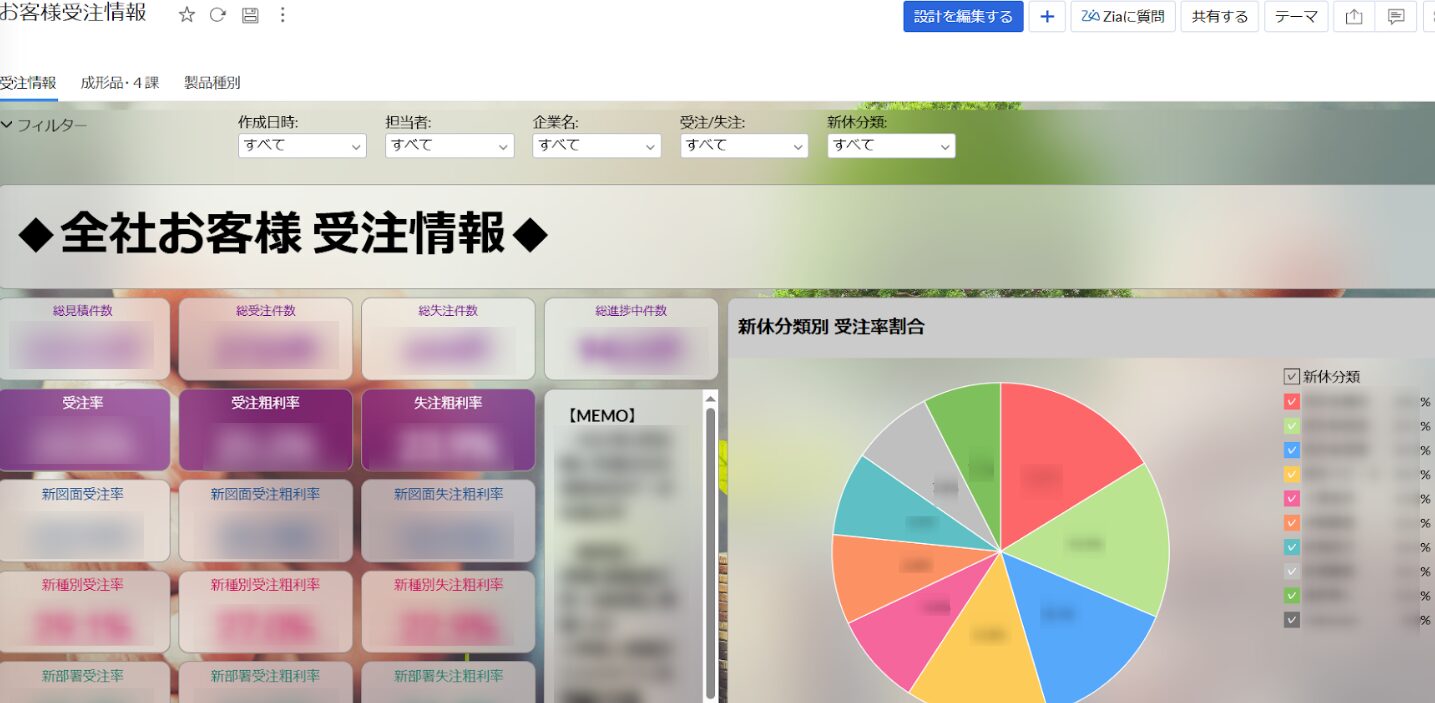Open the 受注/失注 filter dropdown
1435x703 pixels.
[x=744, y=146]
